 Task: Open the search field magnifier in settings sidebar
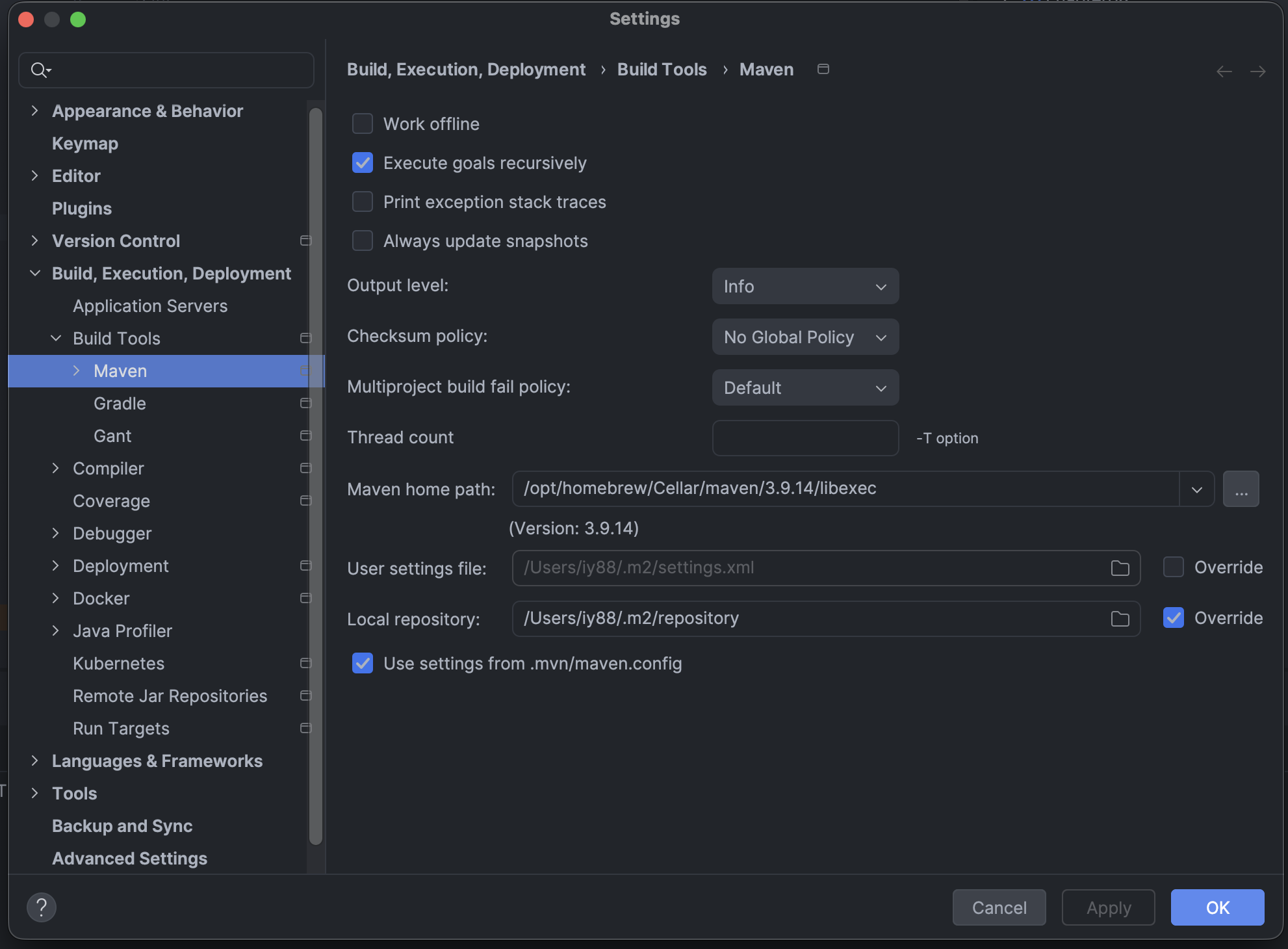tap(39, 70)
